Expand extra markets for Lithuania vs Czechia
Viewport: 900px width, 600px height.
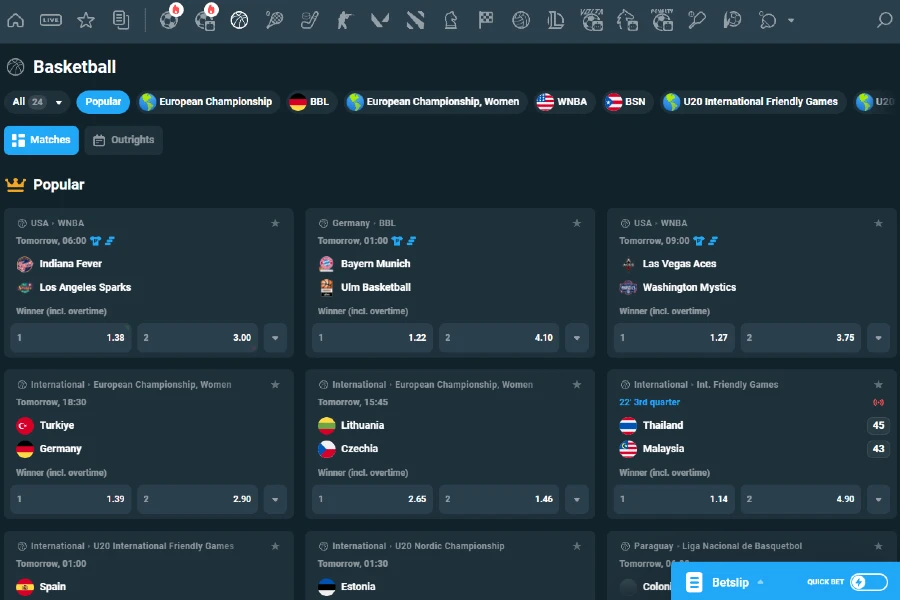(576, 499)
